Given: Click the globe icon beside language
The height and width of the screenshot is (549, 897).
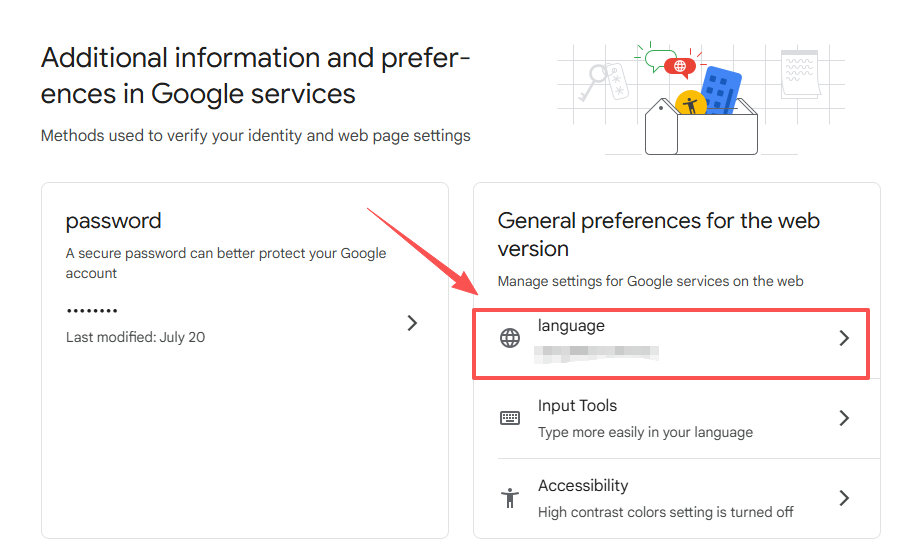Looking at the screenshot, I should coord(510,338).
